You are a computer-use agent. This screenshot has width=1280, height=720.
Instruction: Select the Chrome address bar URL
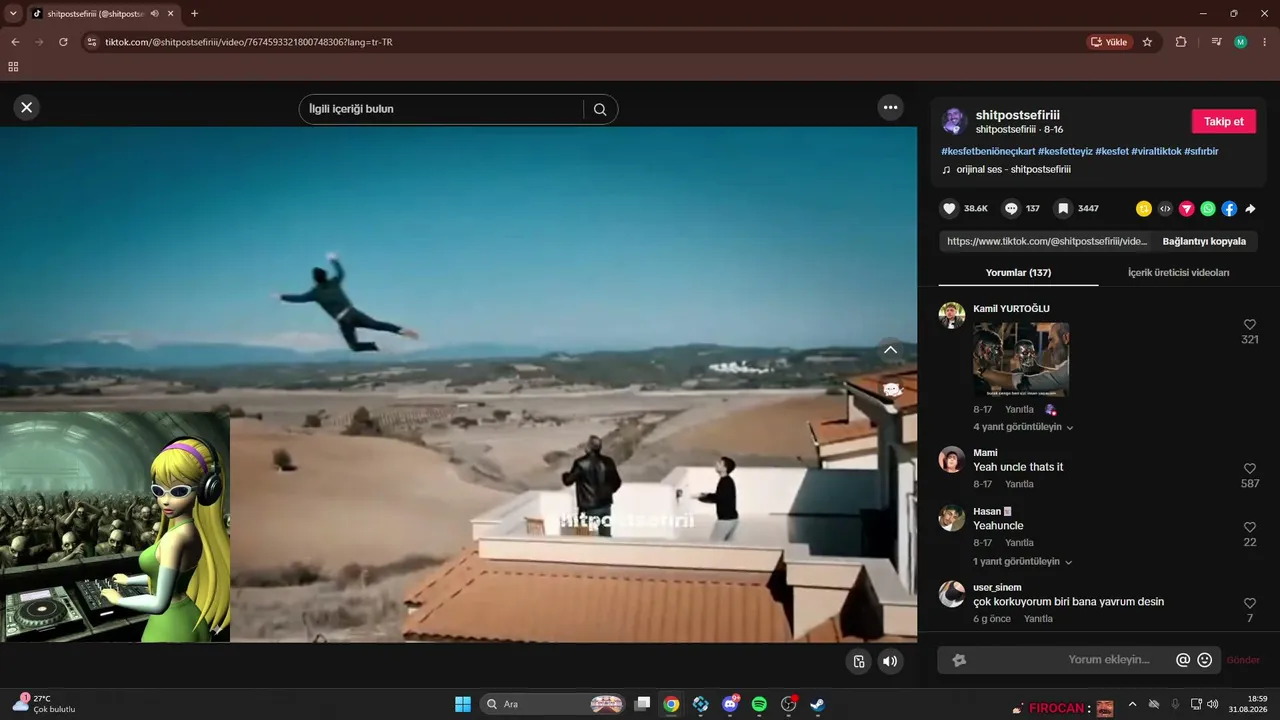(249, 42)
